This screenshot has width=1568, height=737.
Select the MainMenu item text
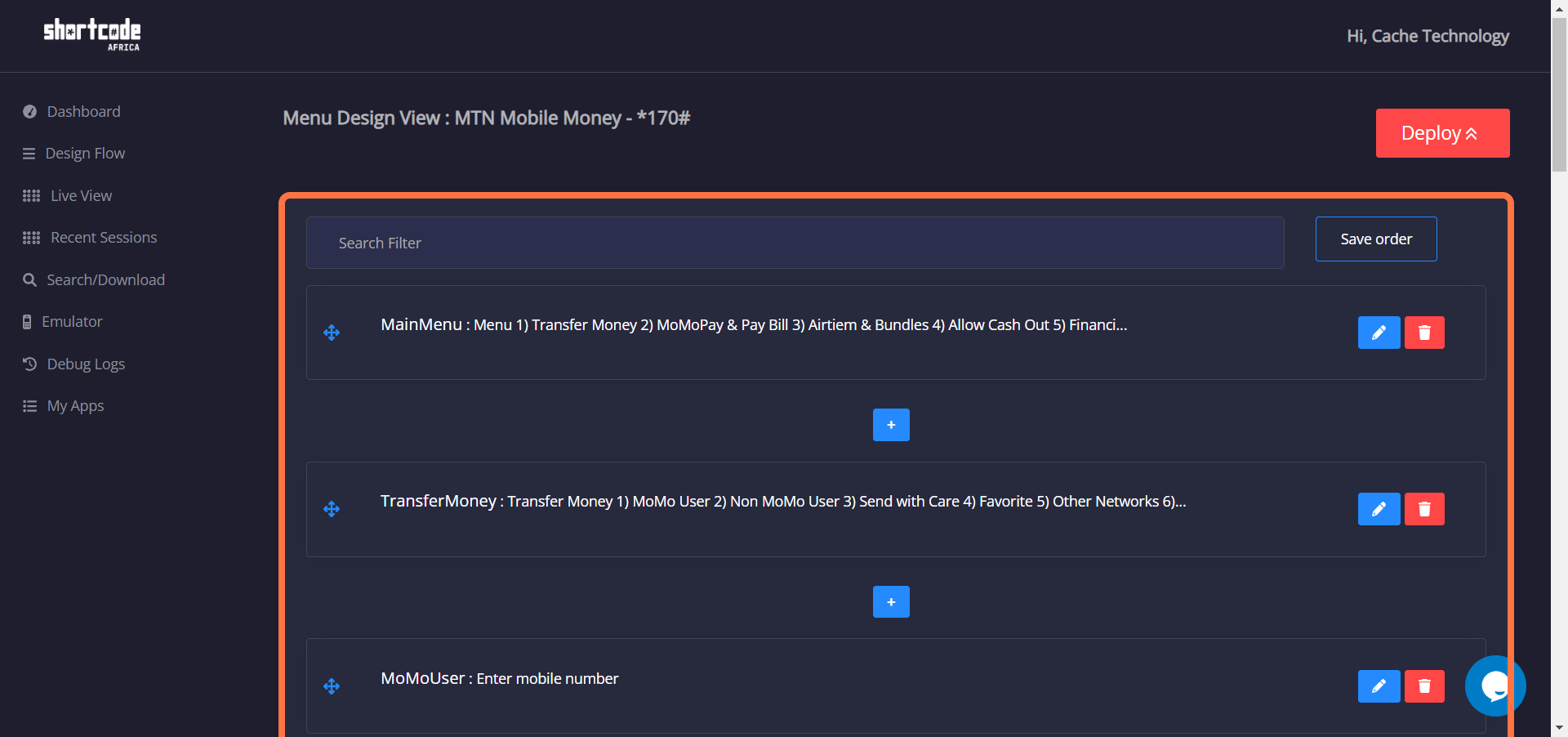point(754,325)
